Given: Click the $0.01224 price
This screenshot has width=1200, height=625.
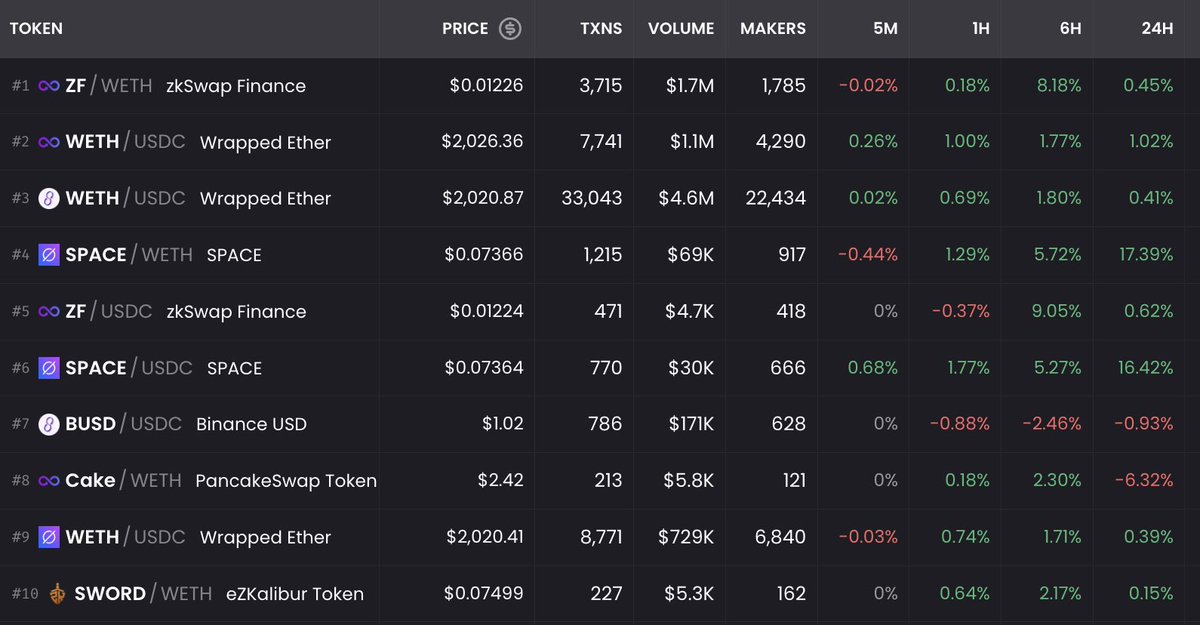Looking at the screenshot, I should point(486,311).
